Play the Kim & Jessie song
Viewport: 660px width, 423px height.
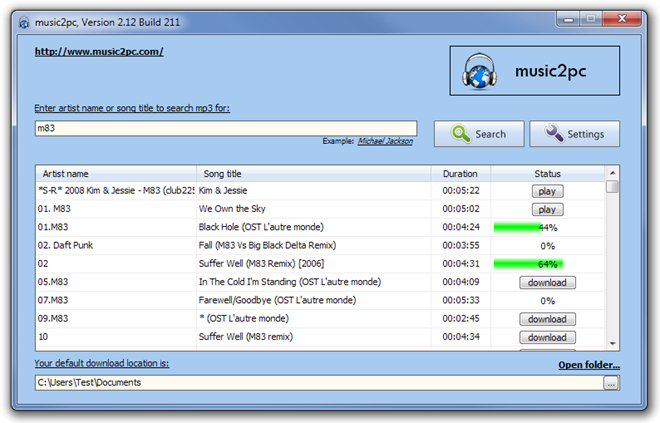click(547, 192)
